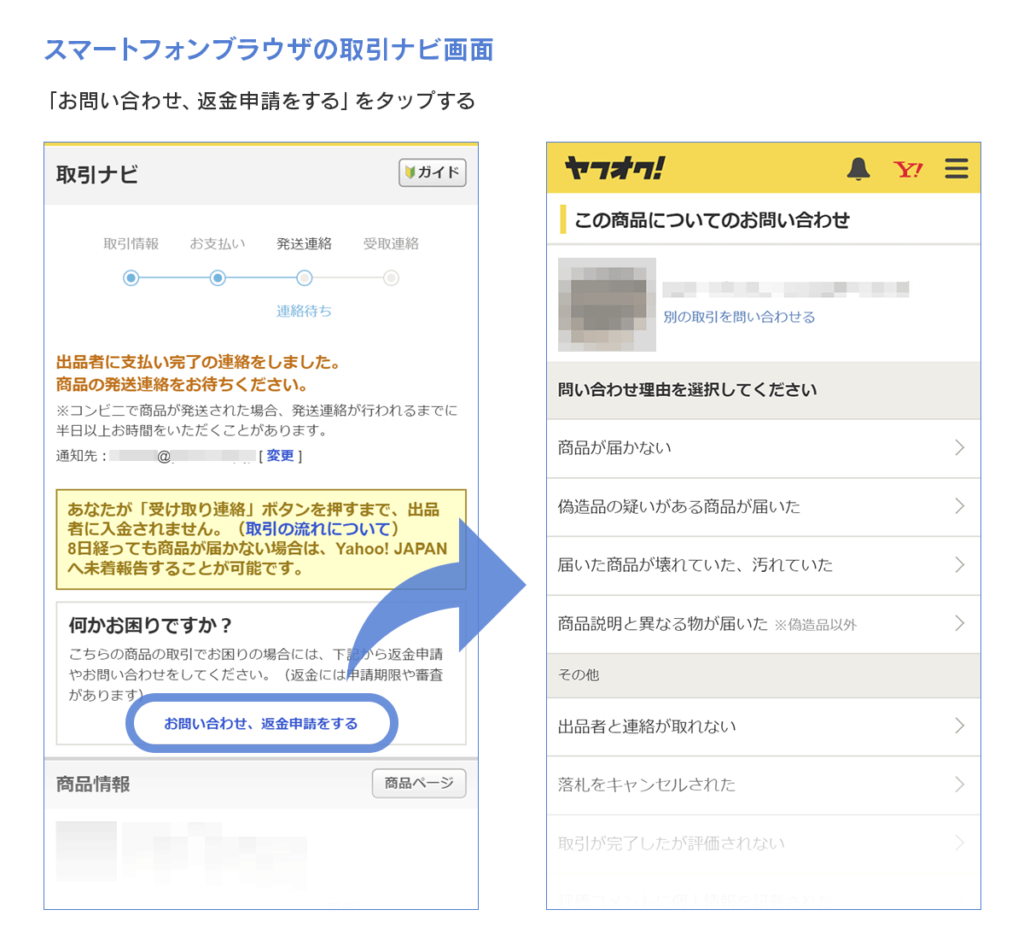Click the 受取連絡 progress step circle
Image resolution: width=1024 pixels, height=939 pixels.
(391, 278)
